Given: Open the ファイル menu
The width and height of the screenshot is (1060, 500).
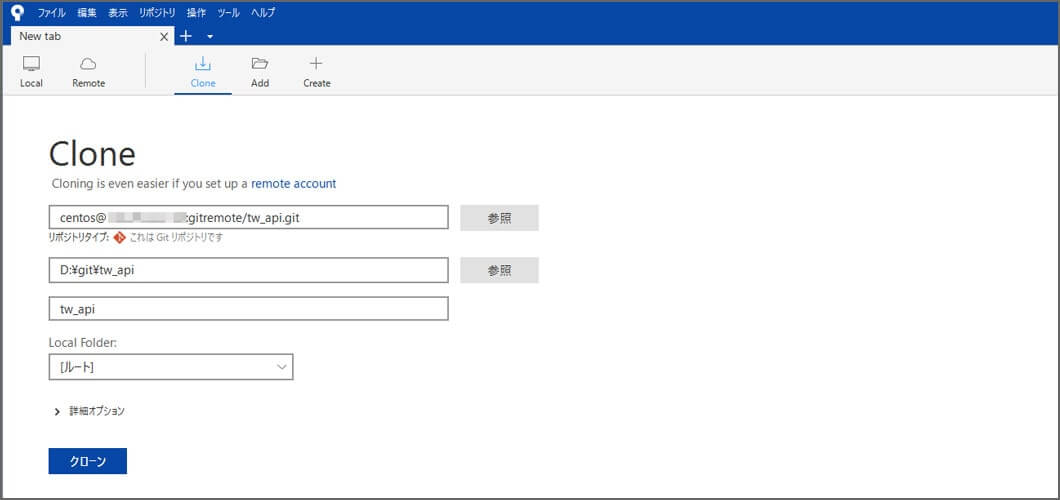Looking at the screenshot, I should point(51,13).
